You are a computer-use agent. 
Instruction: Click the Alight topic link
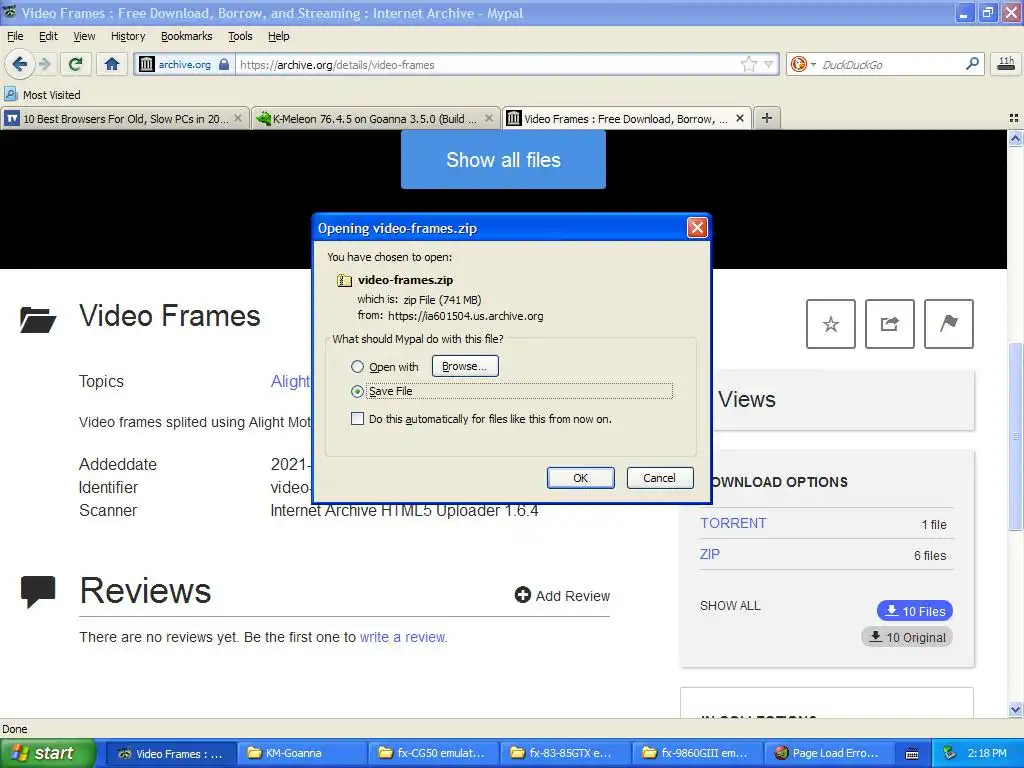coord(291,381)
